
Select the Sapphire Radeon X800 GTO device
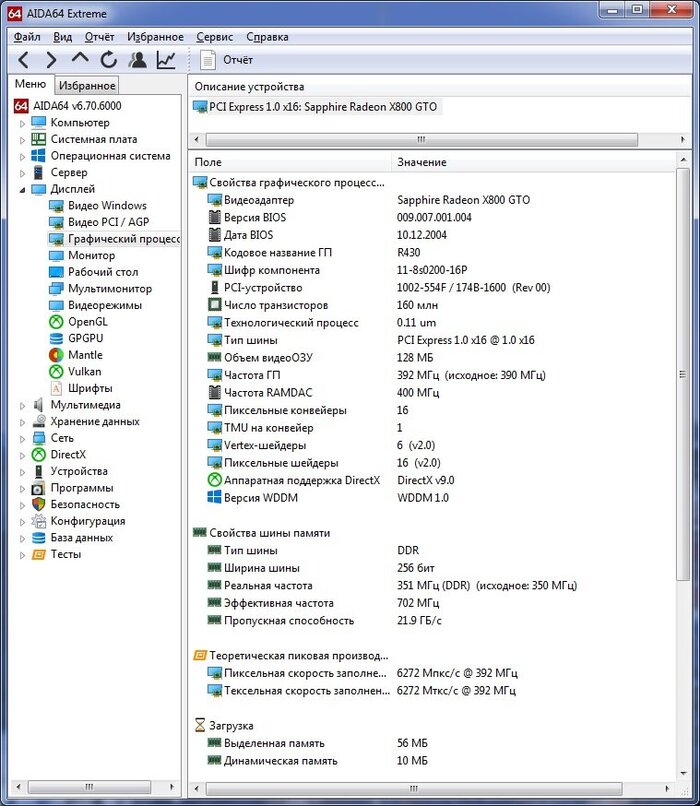click(x=322, y=107)
